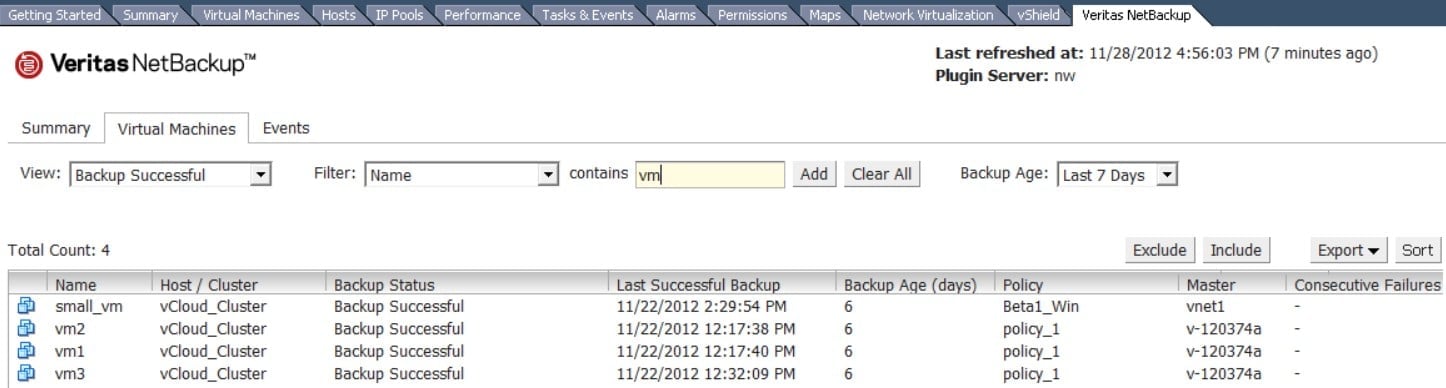Click Backup Successful status in vm1 row
The image size is (1446, 388).
pyautogui.click(x=399, y=351)
